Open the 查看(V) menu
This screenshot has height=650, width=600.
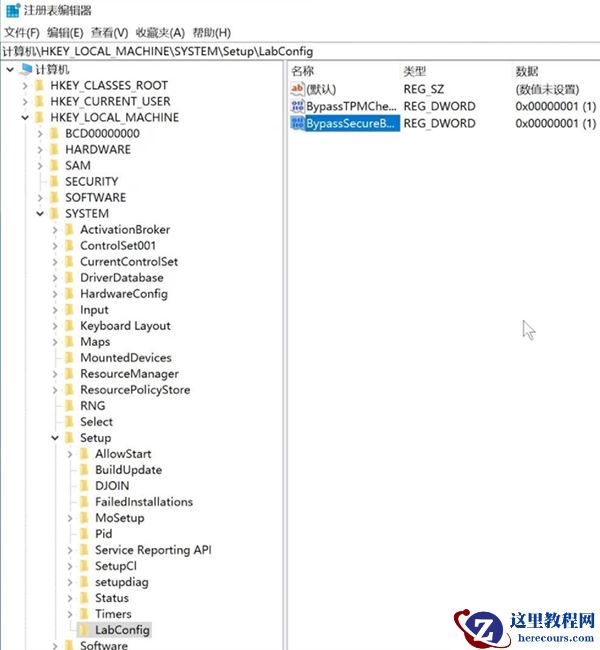[109, 33]
